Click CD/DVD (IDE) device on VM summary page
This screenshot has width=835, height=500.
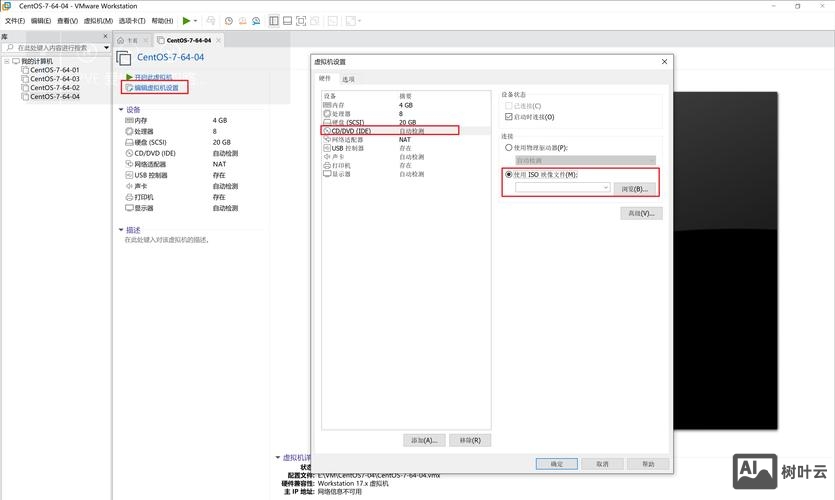pos(154,153)
